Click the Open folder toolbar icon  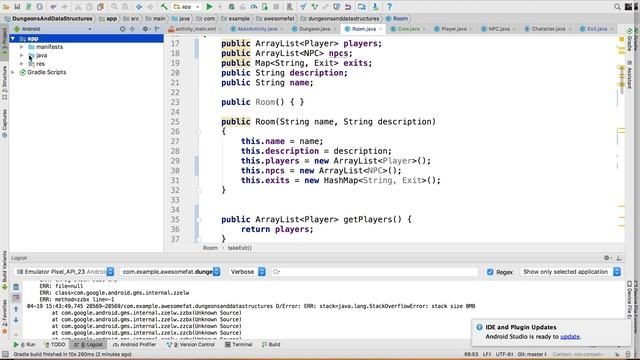pyautogui.click(x=6, y=7)
